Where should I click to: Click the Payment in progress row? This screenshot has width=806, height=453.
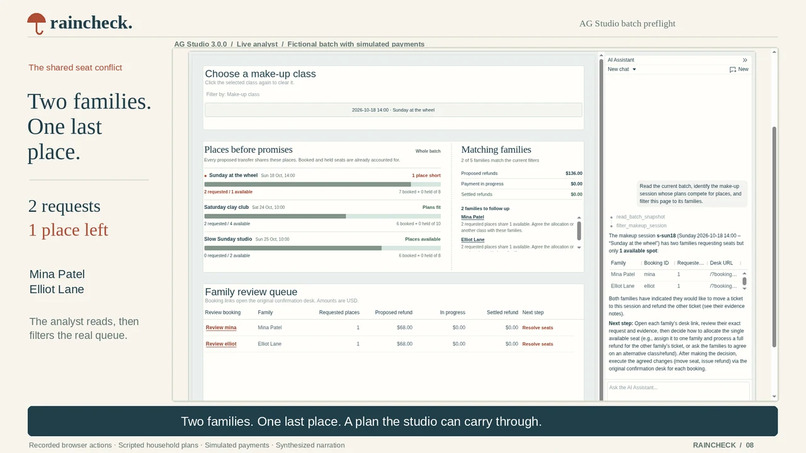[x=521, y=184]
